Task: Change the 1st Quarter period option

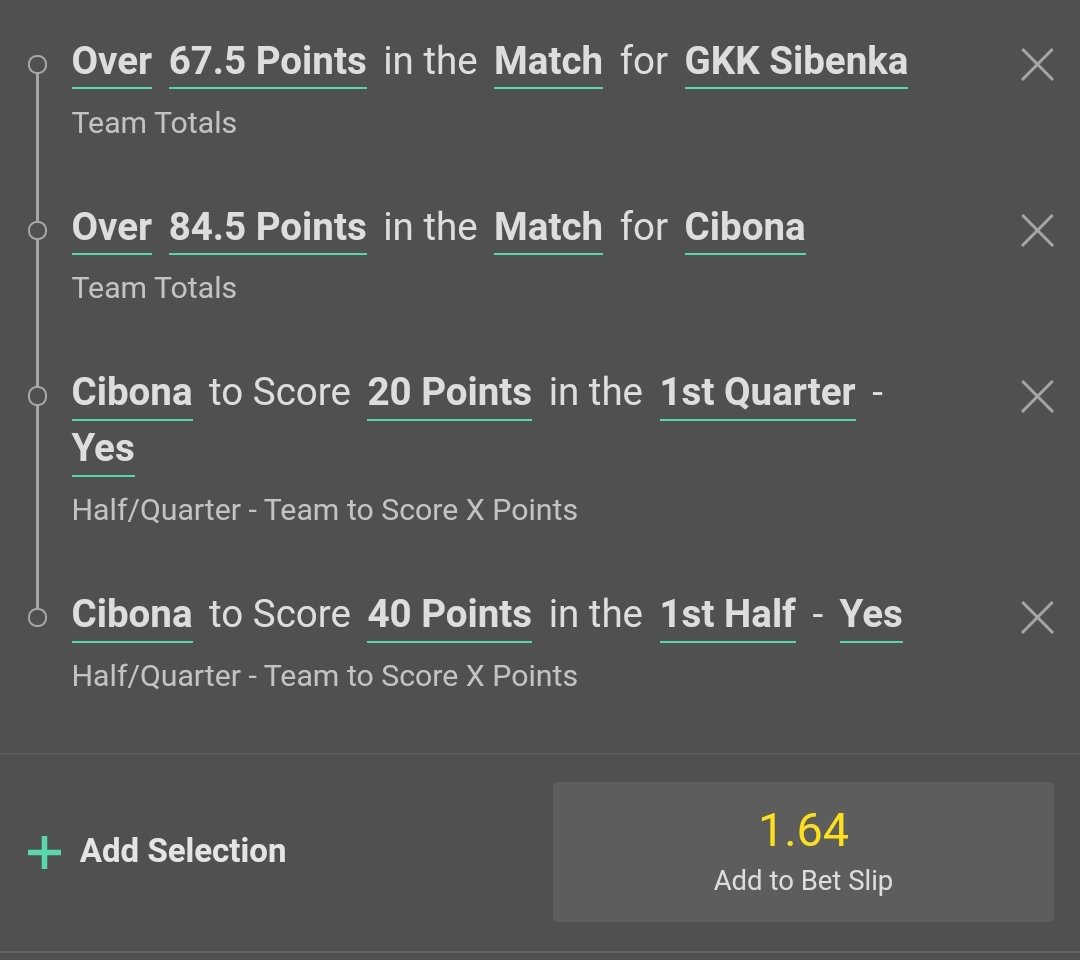Action: [x=757, y=393]
